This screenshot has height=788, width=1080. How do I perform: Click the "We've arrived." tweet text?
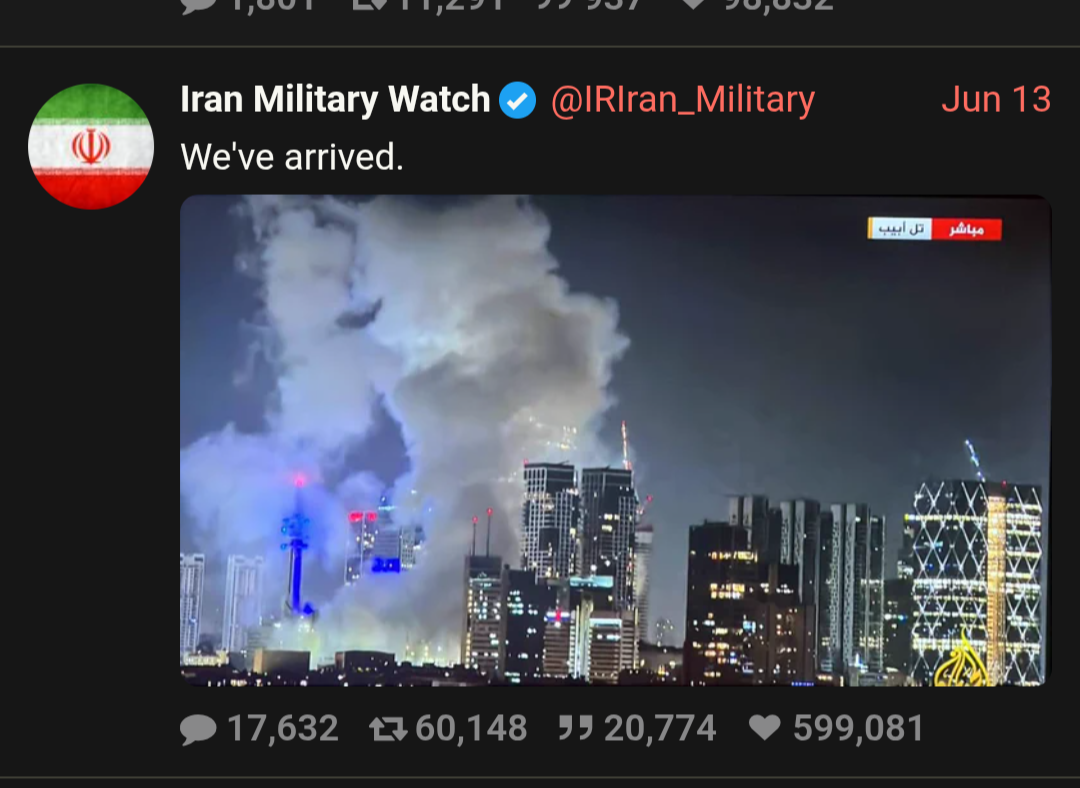point(292,157)
